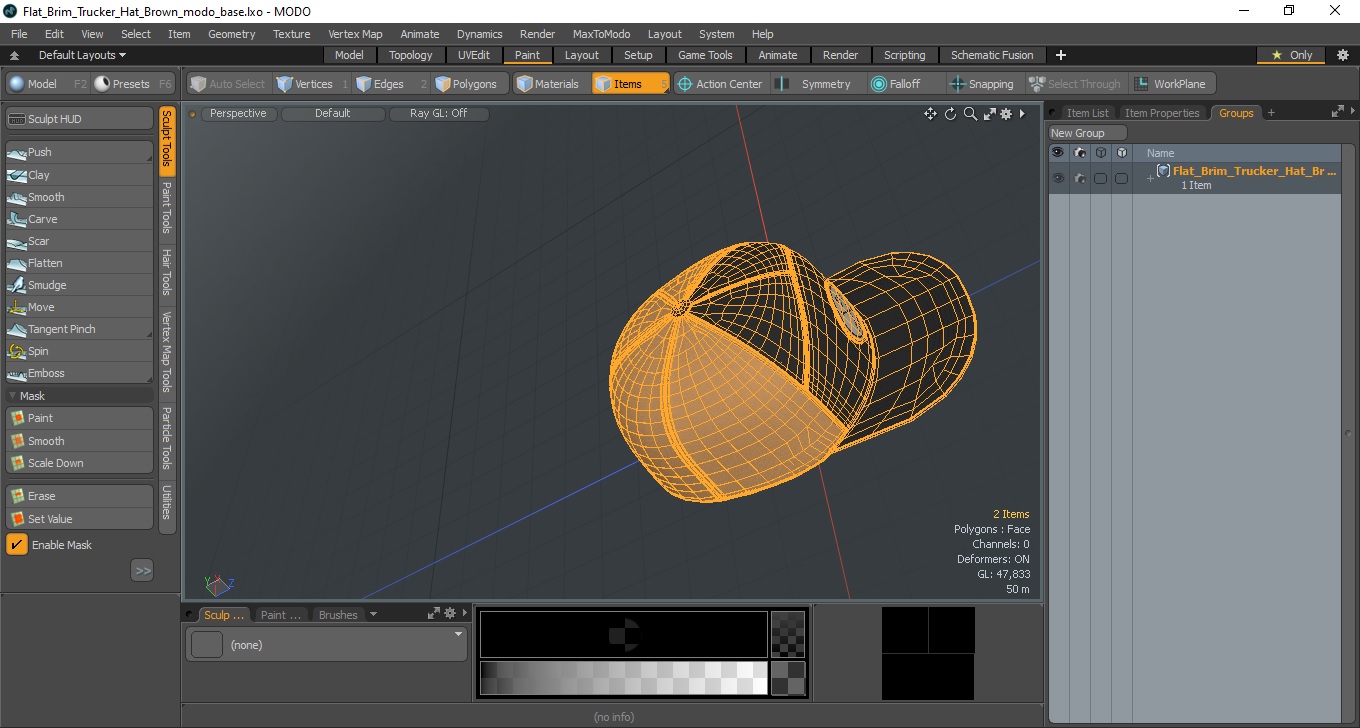This screenshot has height=728, width=1360.
Task: Select the Flatten sculpt tool
Action: coord(79,263)
